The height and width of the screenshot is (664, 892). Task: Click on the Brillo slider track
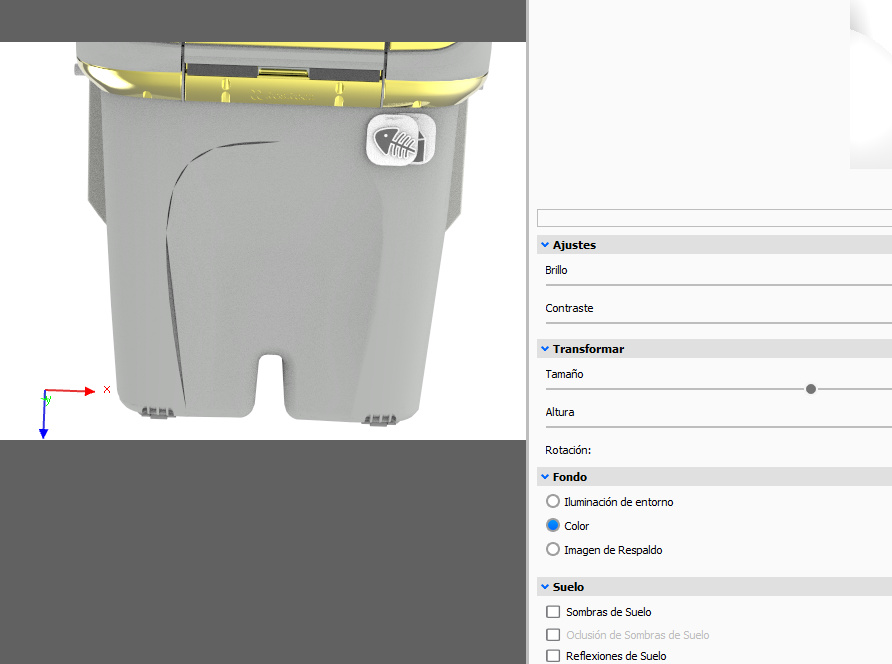click(718, 285)
